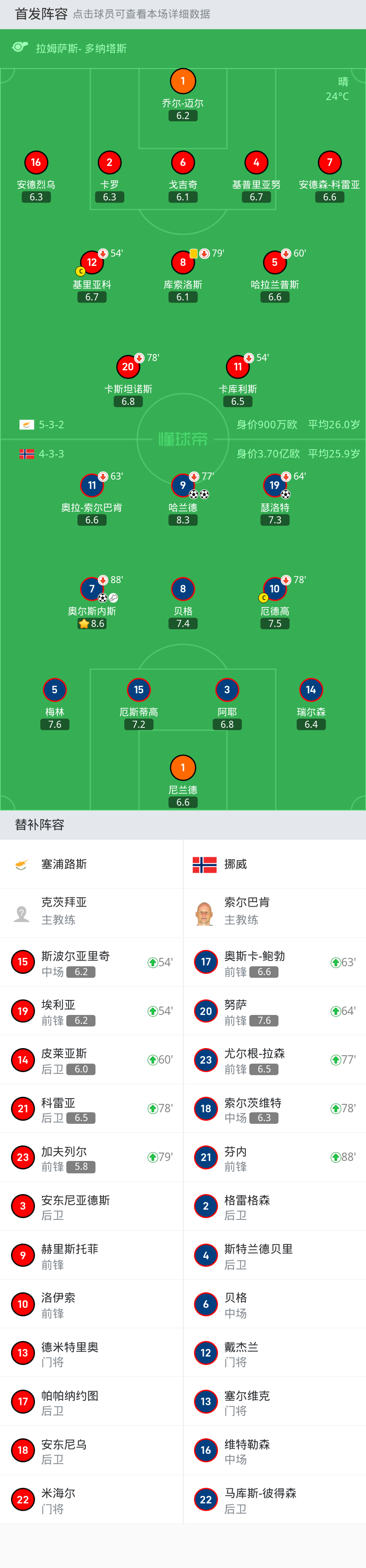
Task: Click the 4-3-3 formation label
Action: point(51,453)
